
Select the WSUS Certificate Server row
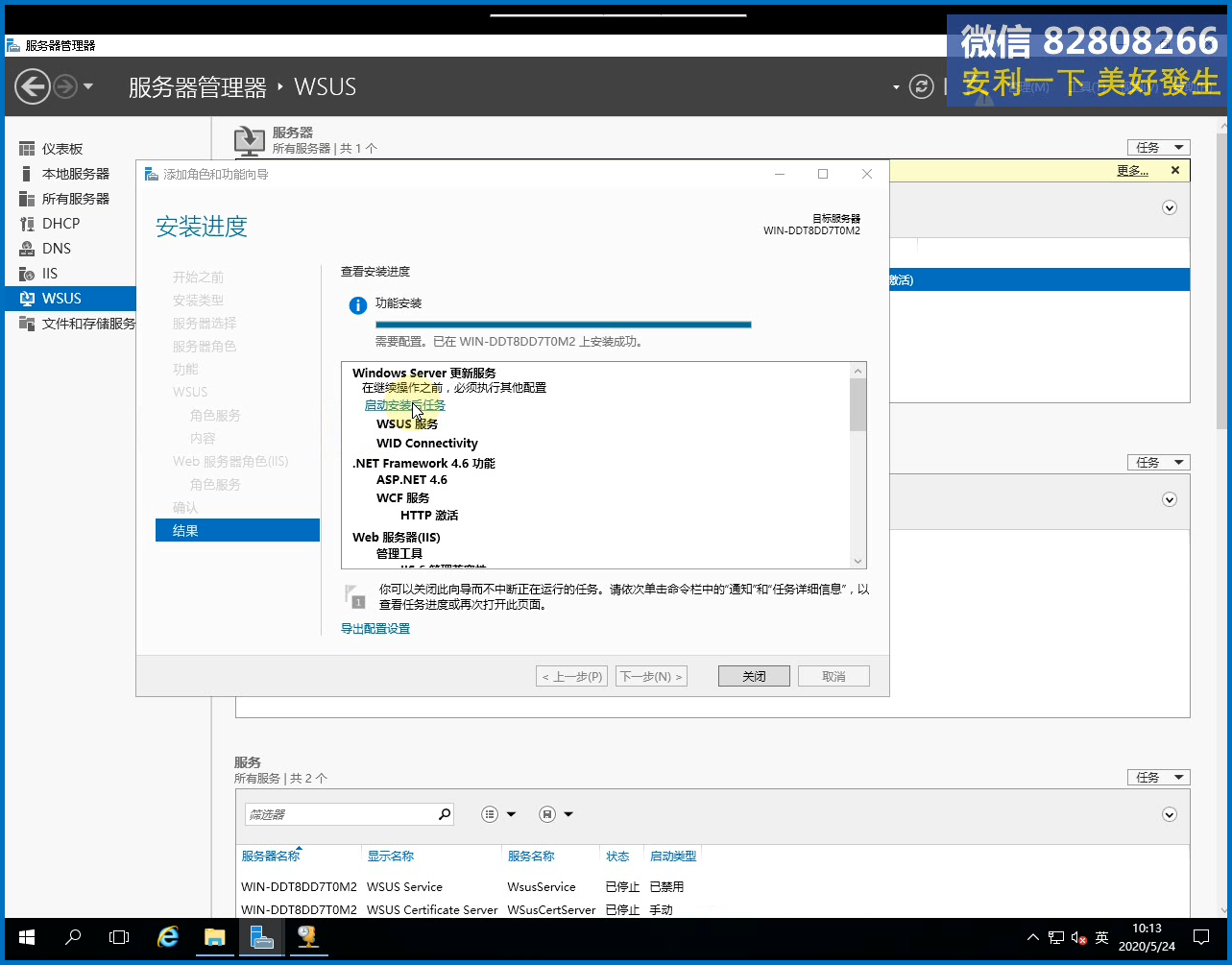(712, 908)
